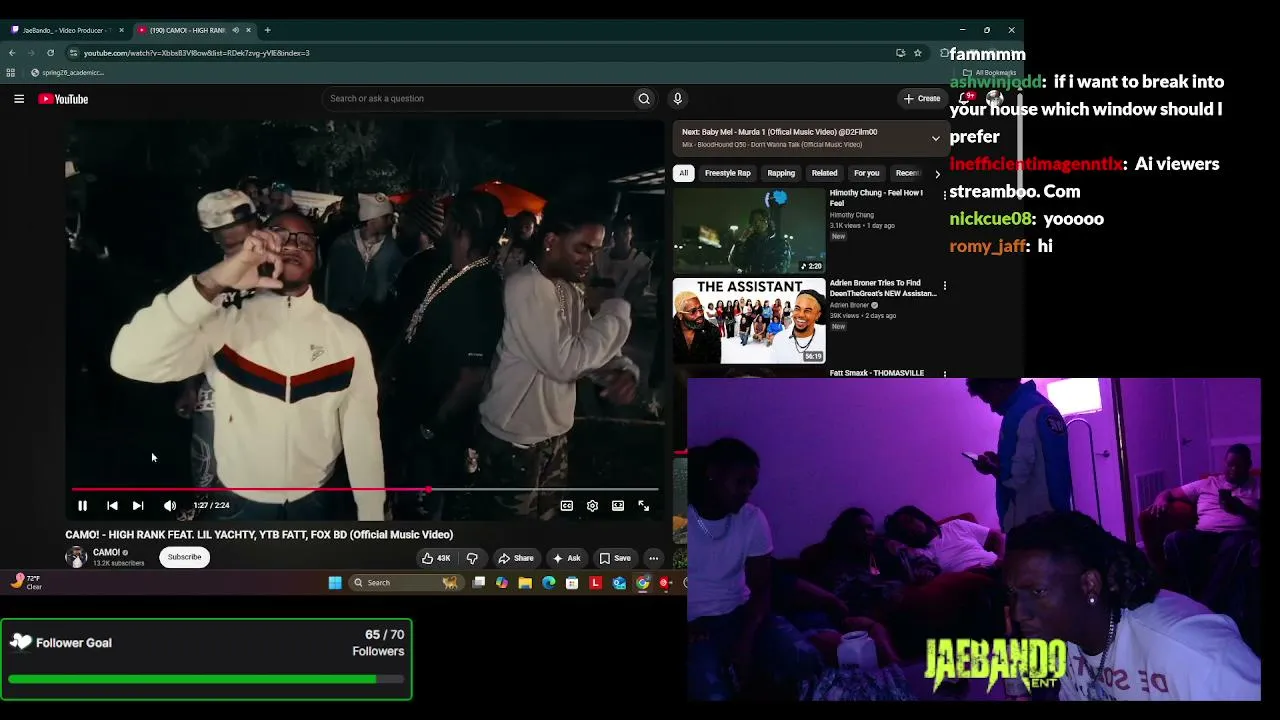Screen dimensions: 1280x720
Task: Mute the video volume speaker icon
Action: point(170,506)
